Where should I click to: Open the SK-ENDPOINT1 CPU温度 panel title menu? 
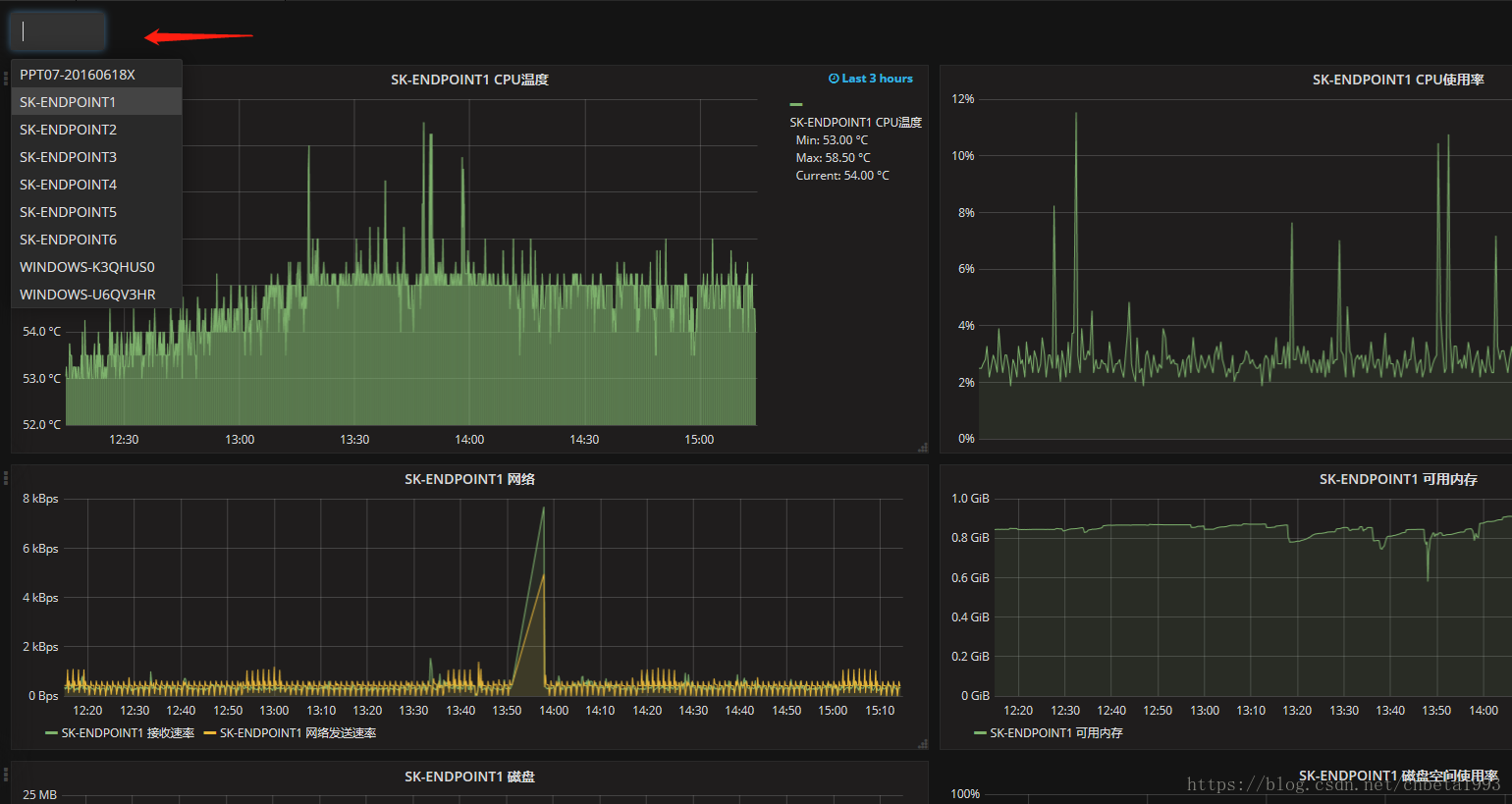tap(469, 80)
